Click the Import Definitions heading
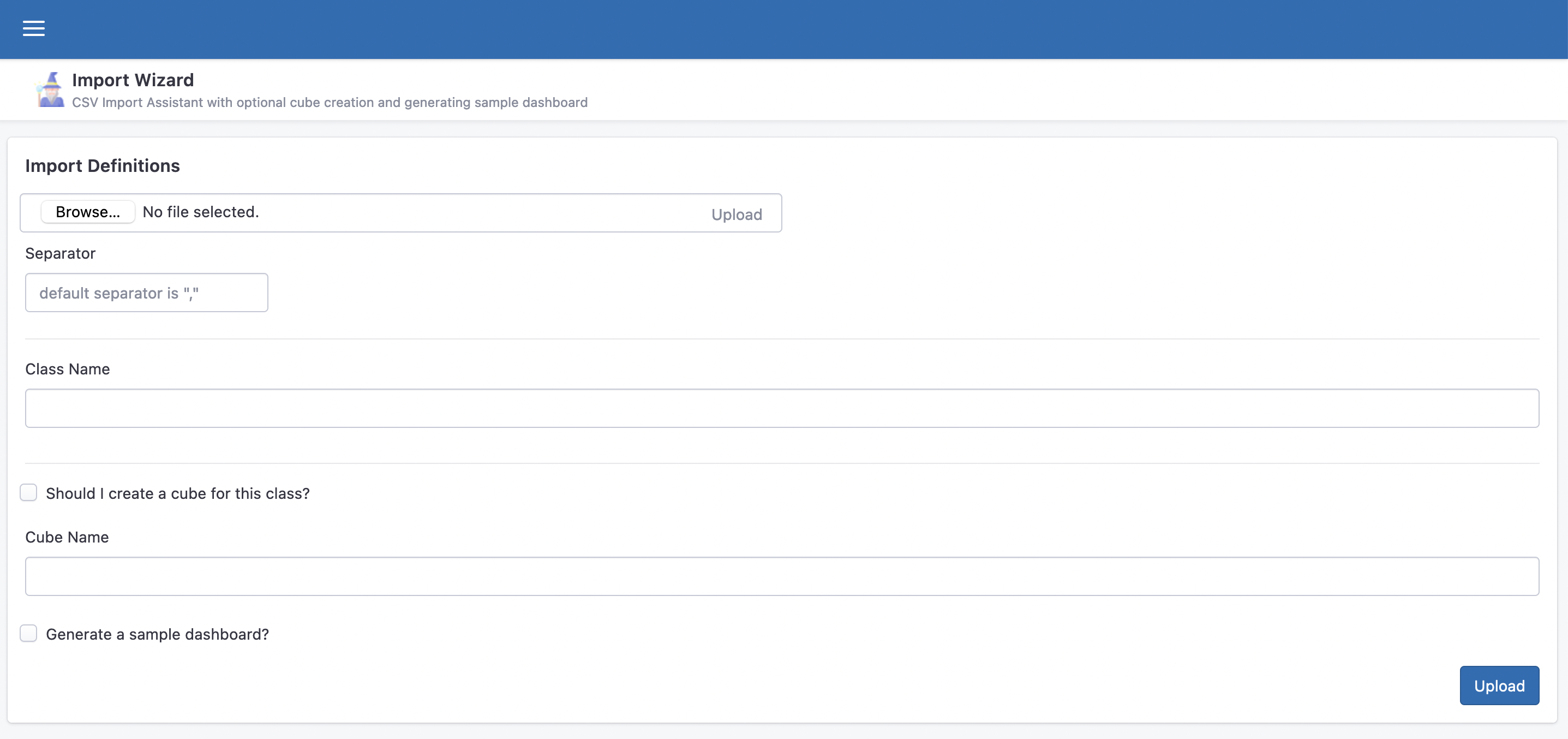This screenshot has width=1568, height=739. point(102,165)
